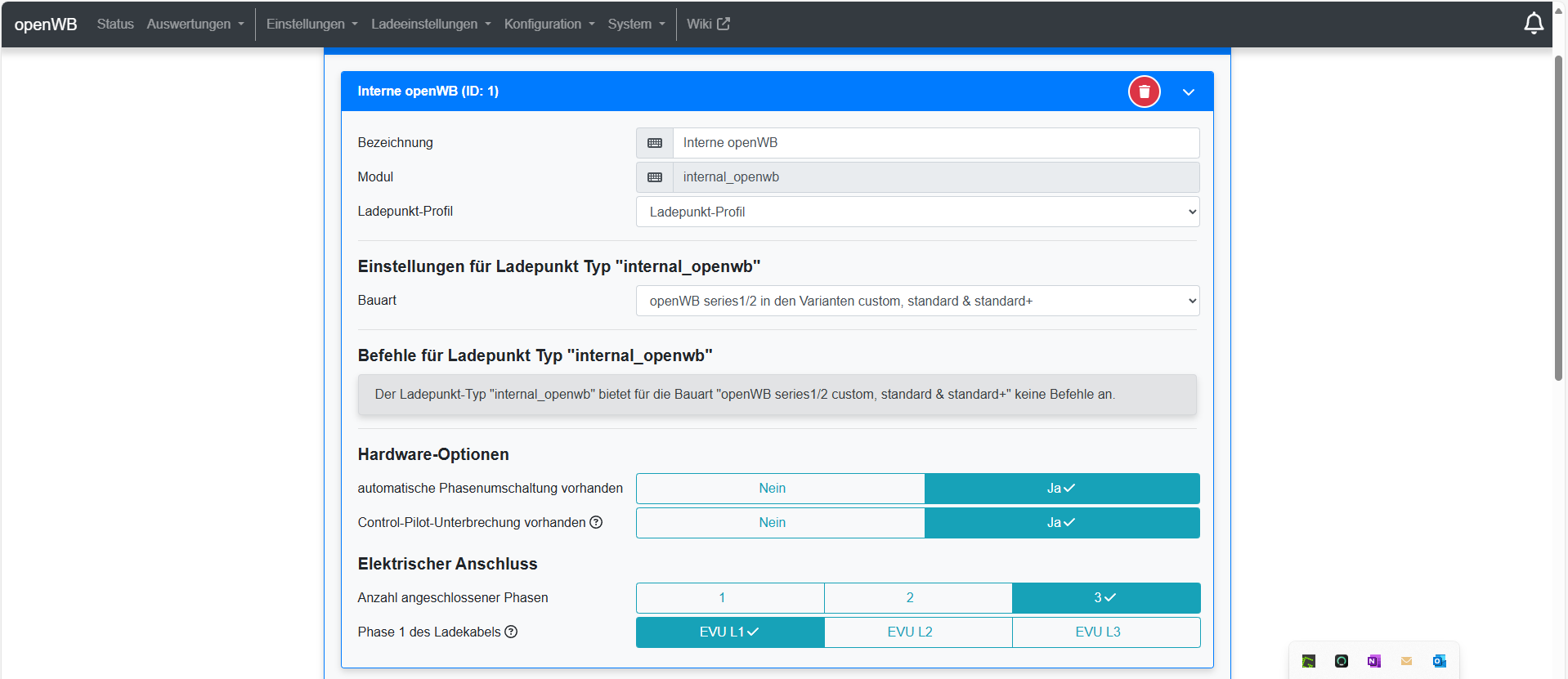Open help icon for Phase 1 des Ladekabels
The height and width of the screenshot is (679, 1568).
pyautogui.click(x=511, y=632)
